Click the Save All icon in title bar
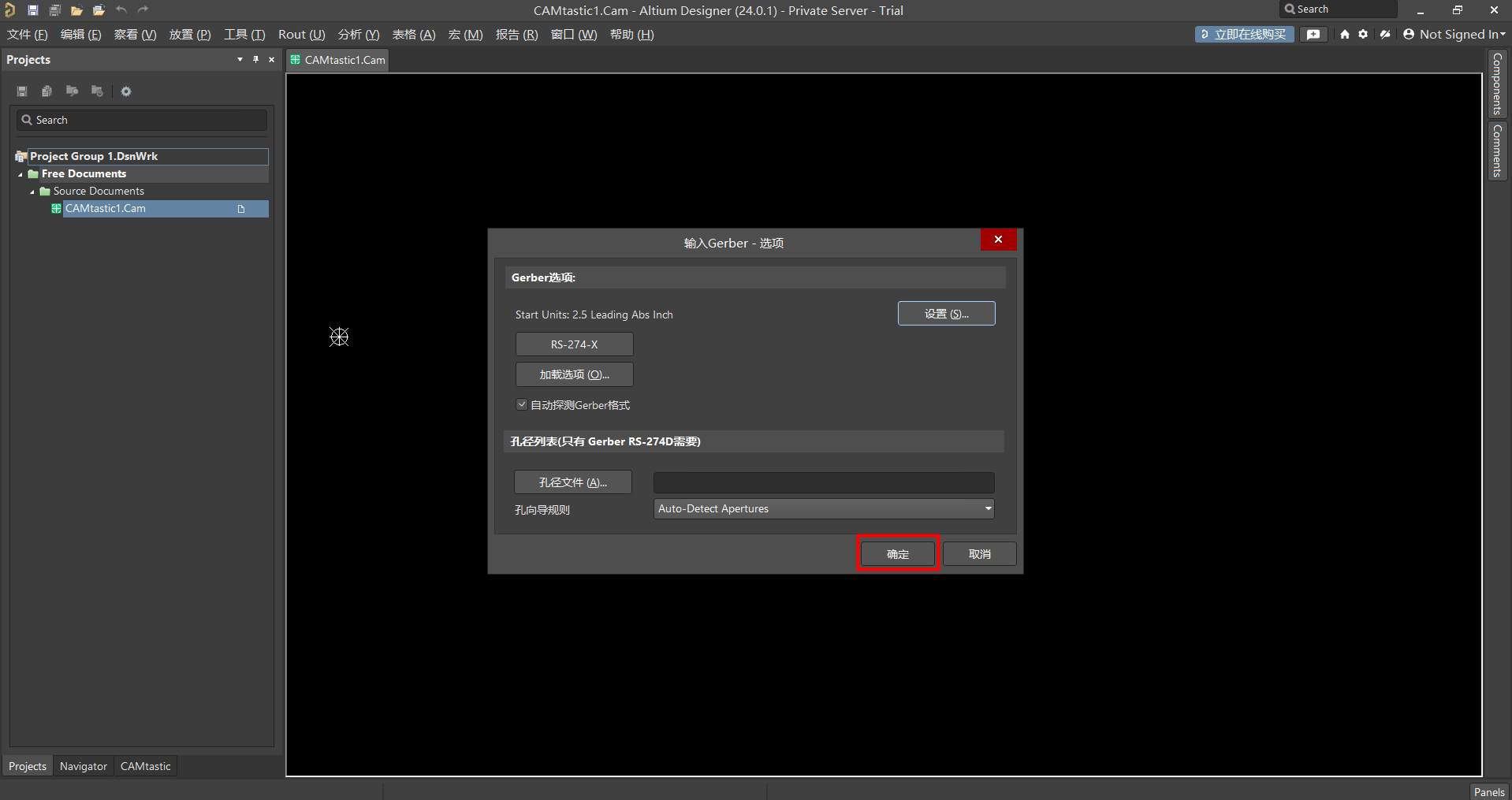Viewport: 1512px width, 800px height. point(55,10)
